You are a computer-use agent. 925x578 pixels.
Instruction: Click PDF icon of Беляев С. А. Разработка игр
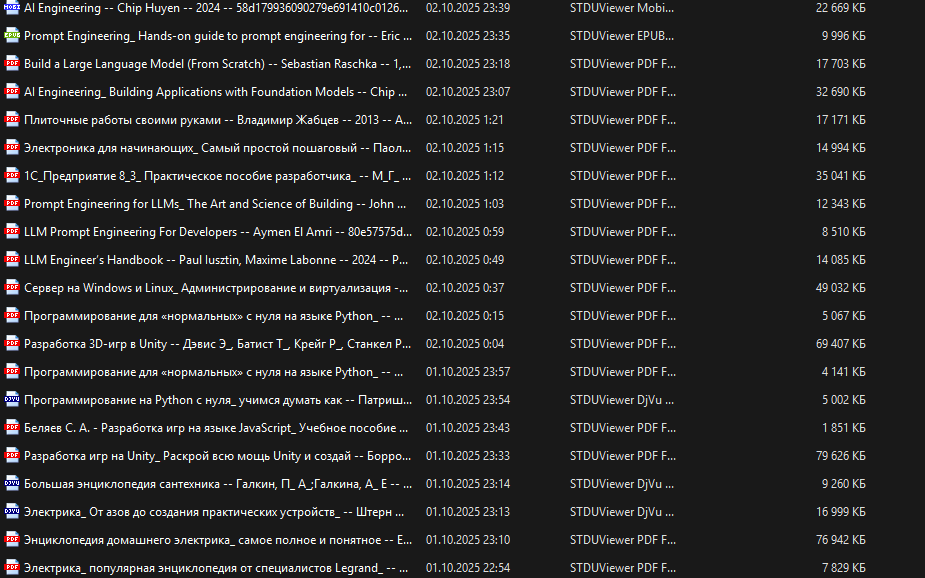[12, 428]
